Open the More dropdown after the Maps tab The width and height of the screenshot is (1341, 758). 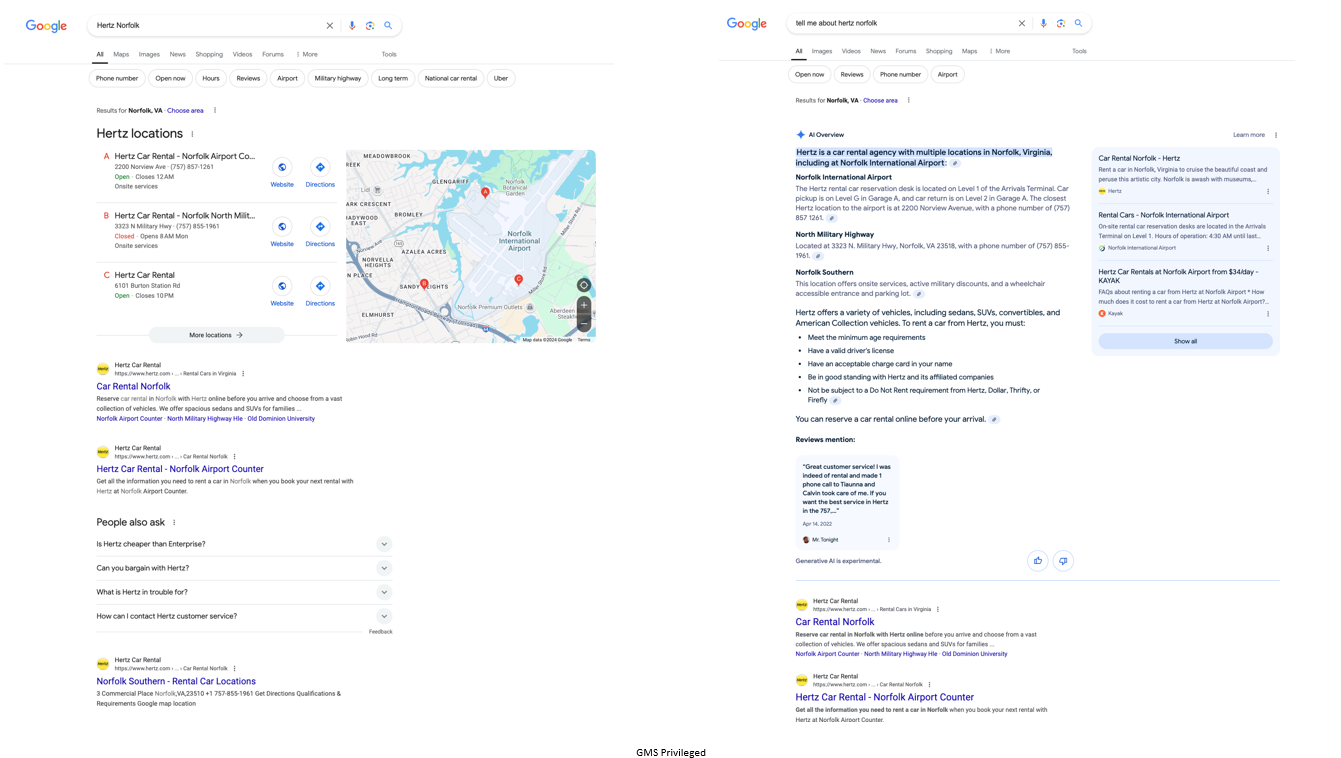(999, 51)
